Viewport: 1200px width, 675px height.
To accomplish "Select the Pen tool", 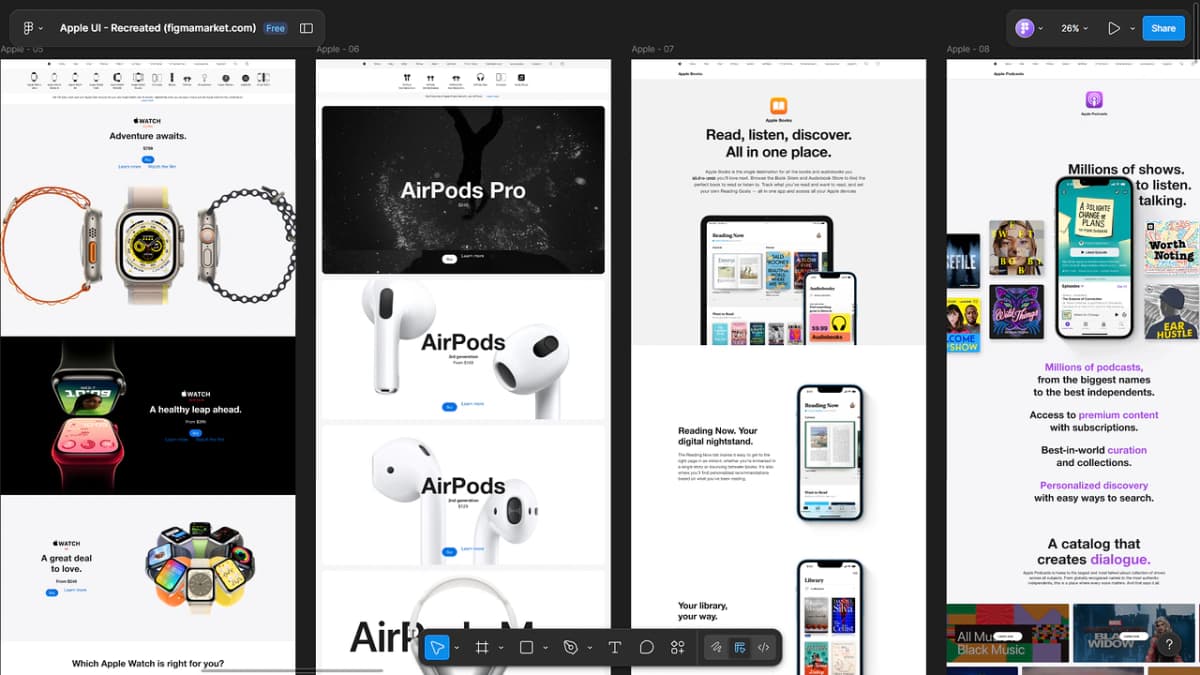I will [571, 647].
